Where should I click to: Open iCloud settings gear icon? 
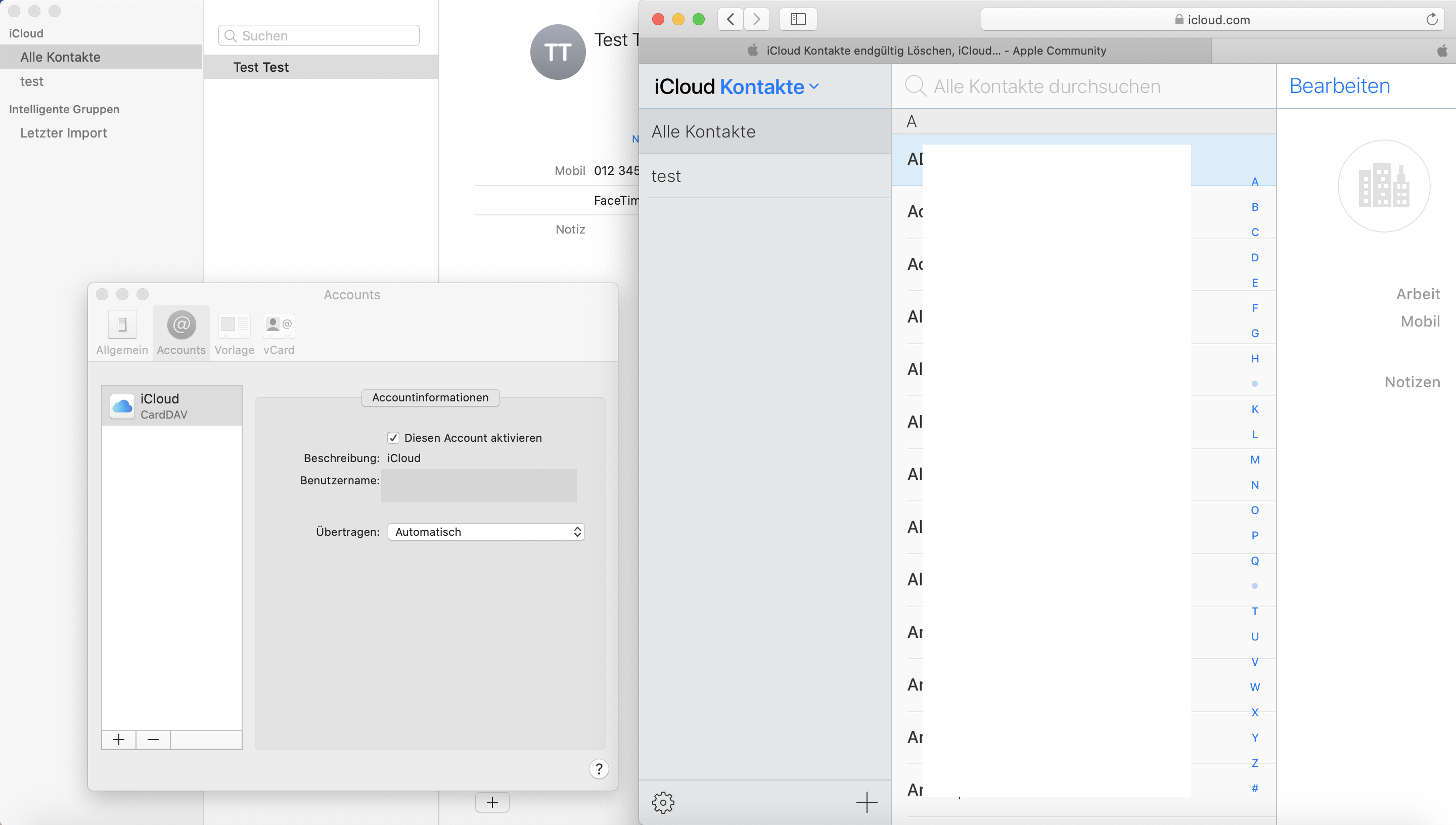pyautogui.click(x=663, y=802)
